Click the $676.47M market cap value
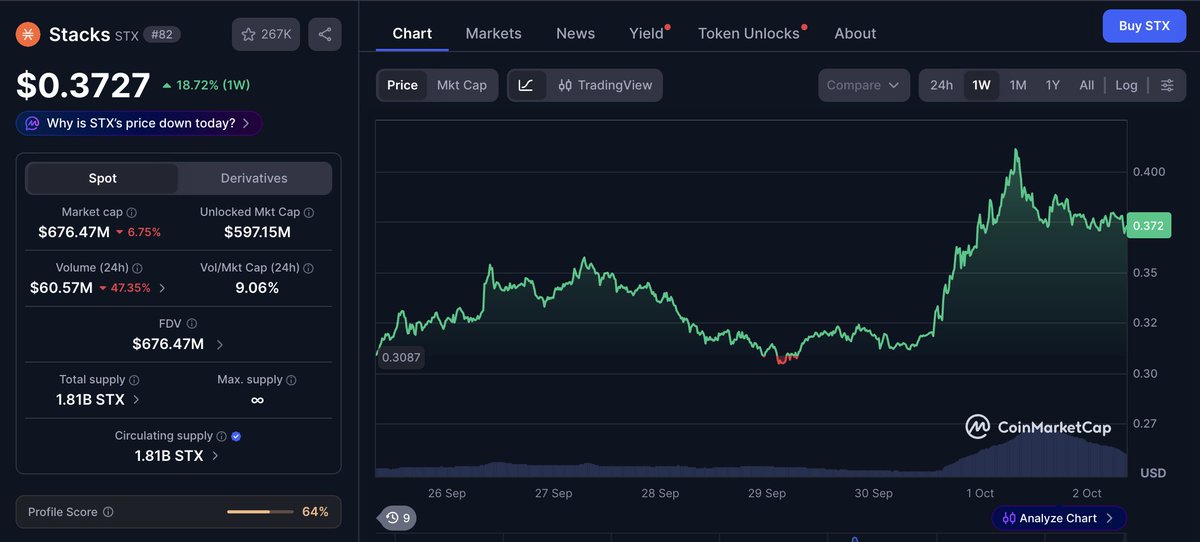The height and width of the screenshot is (542, 1200). [74, 232]
